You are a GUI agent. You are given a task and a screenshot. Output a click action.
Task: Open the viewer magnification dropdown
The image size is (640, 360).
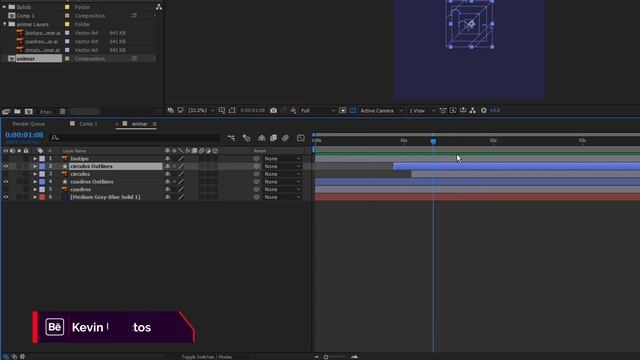pos(201,111)
